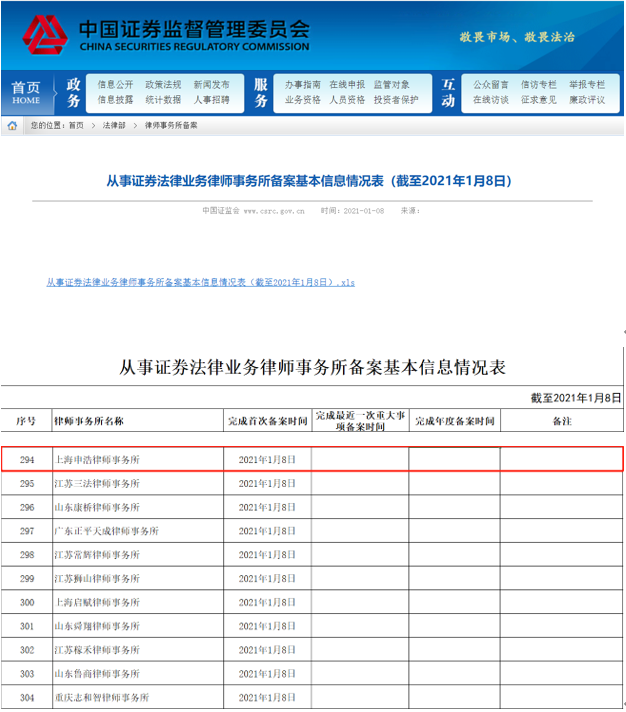
Task: Click the 序号 column header
Action: [26, 421]
